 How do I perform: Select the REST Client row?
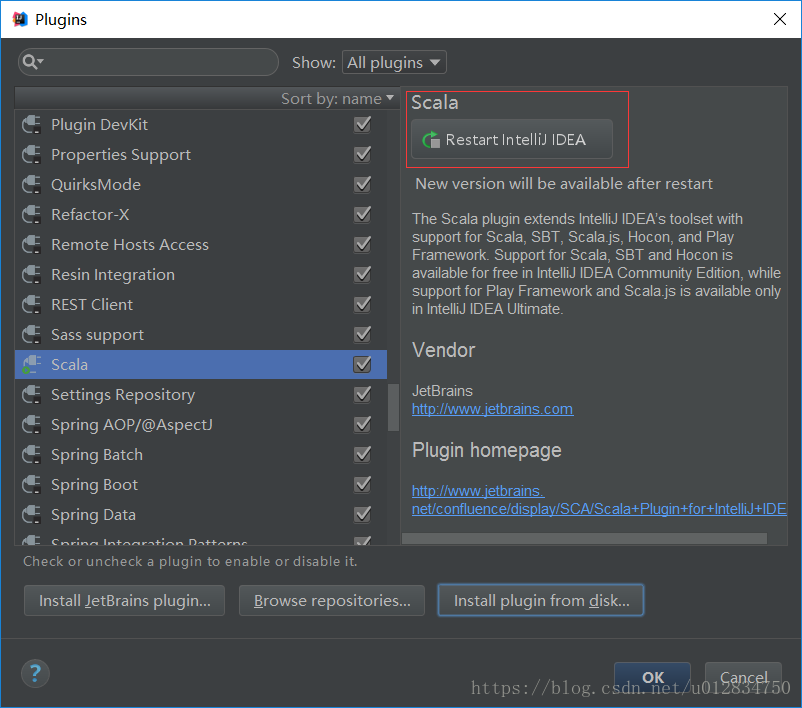coord(201,304)
